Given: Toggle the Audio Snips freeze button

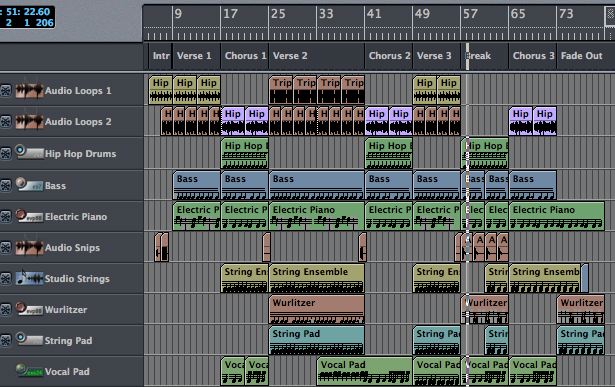Looking at the screenshot, I should [x=5, y=247].
